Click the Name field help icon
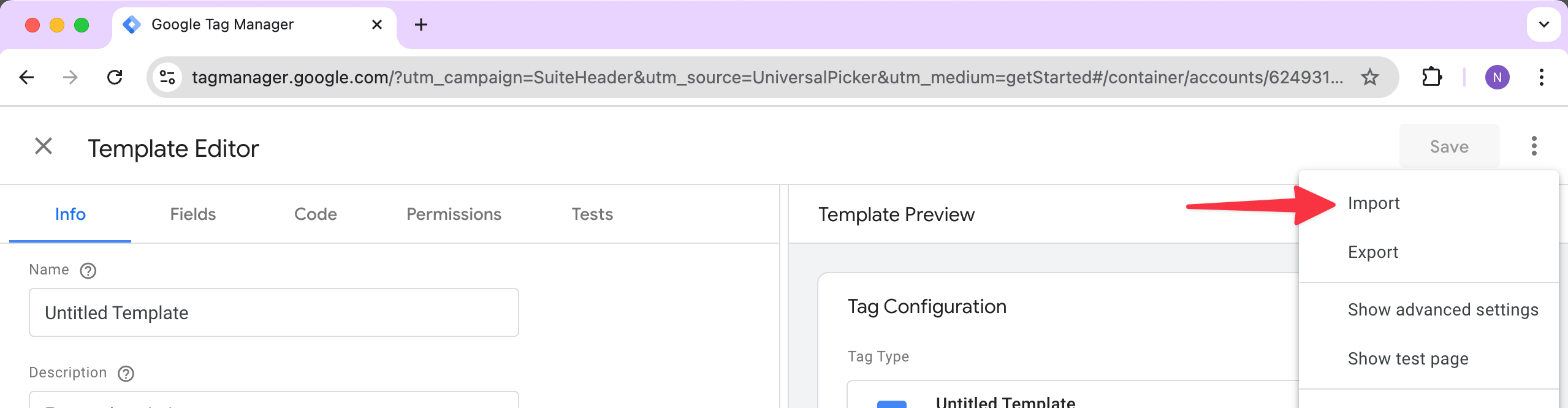The height and width of the screenshot is (408, 1568). coord(88,271)
